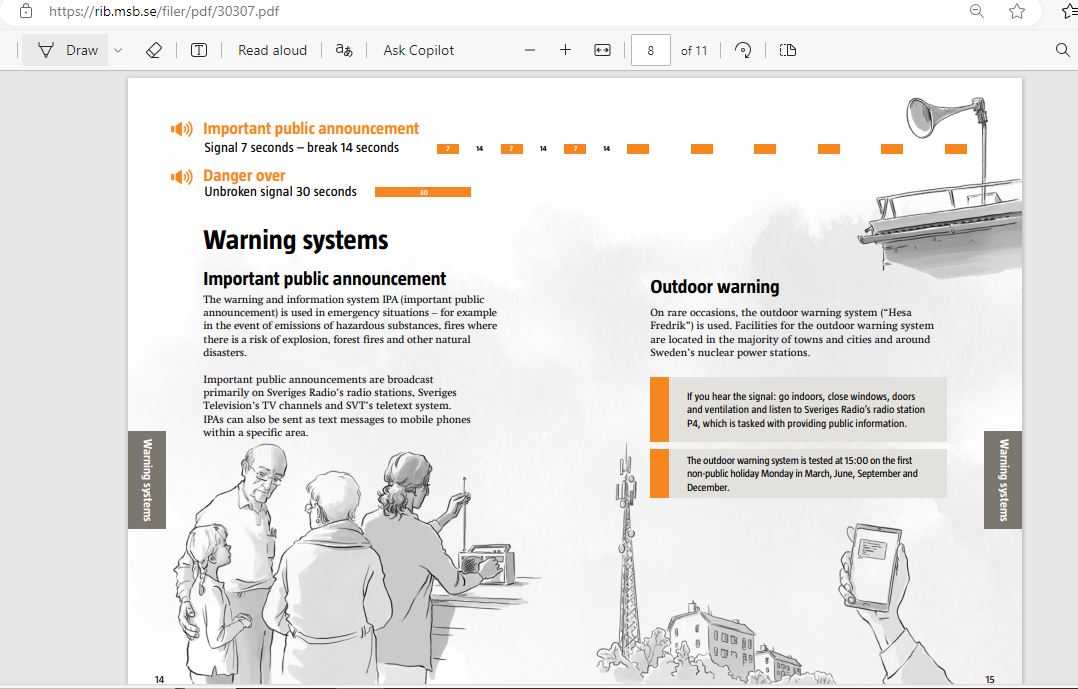Zoom out with the minus button

coord(529,50)
